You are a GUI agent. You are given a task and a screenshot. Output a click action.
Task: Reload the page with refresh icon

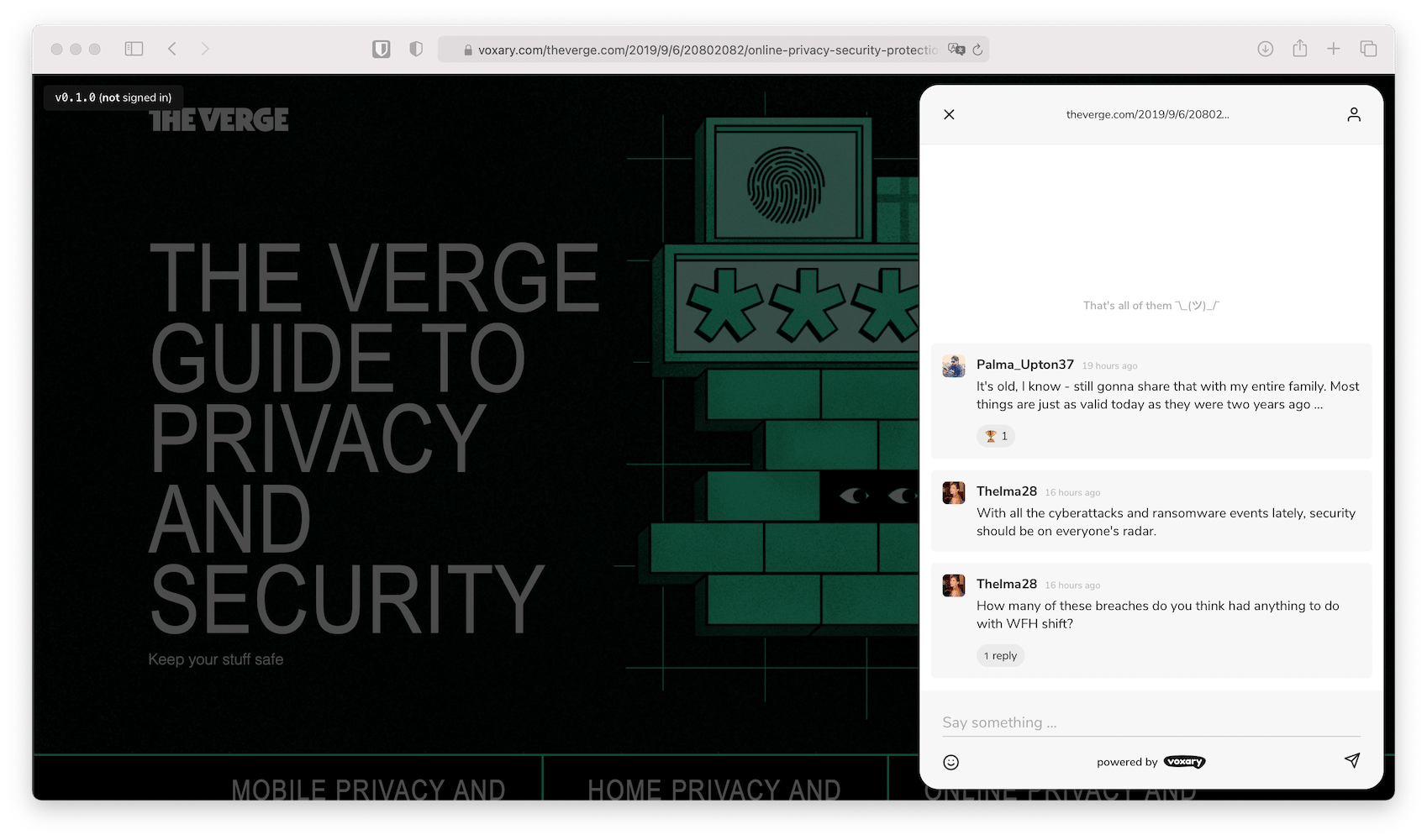(977, 50)
